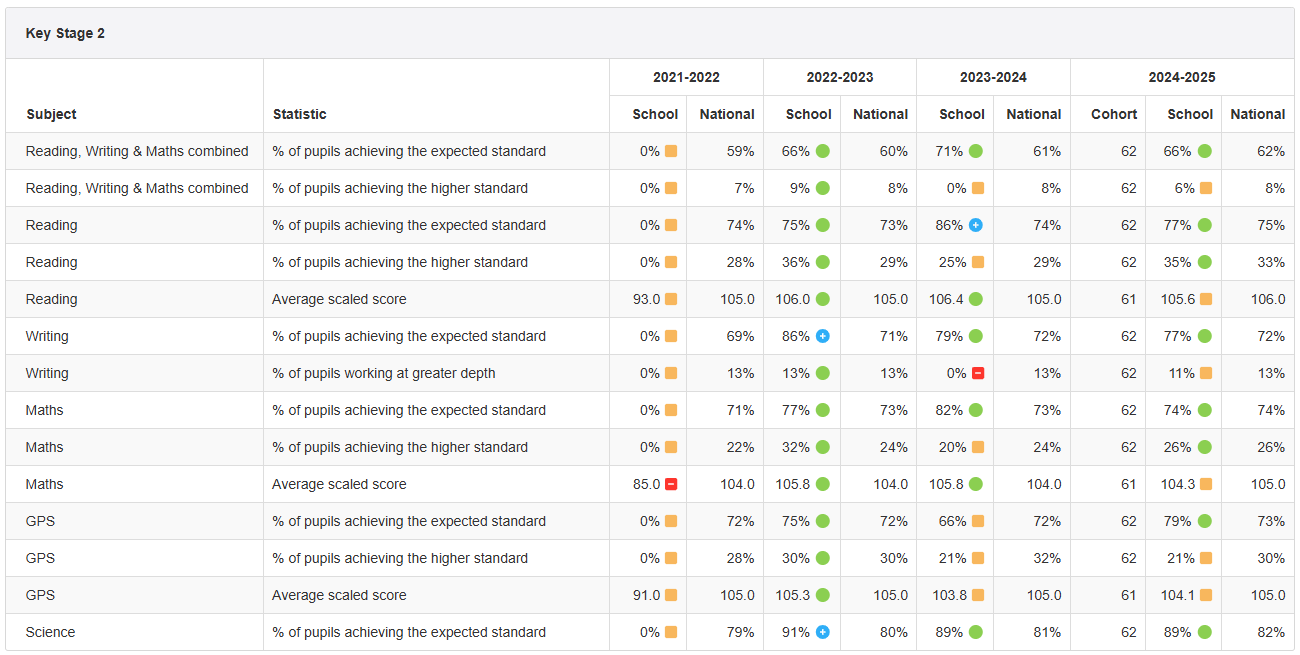This screenshot has width=1300, height=655.
Task: Click orange square beside Maths 104.3 score
Action: (1206, 485)
